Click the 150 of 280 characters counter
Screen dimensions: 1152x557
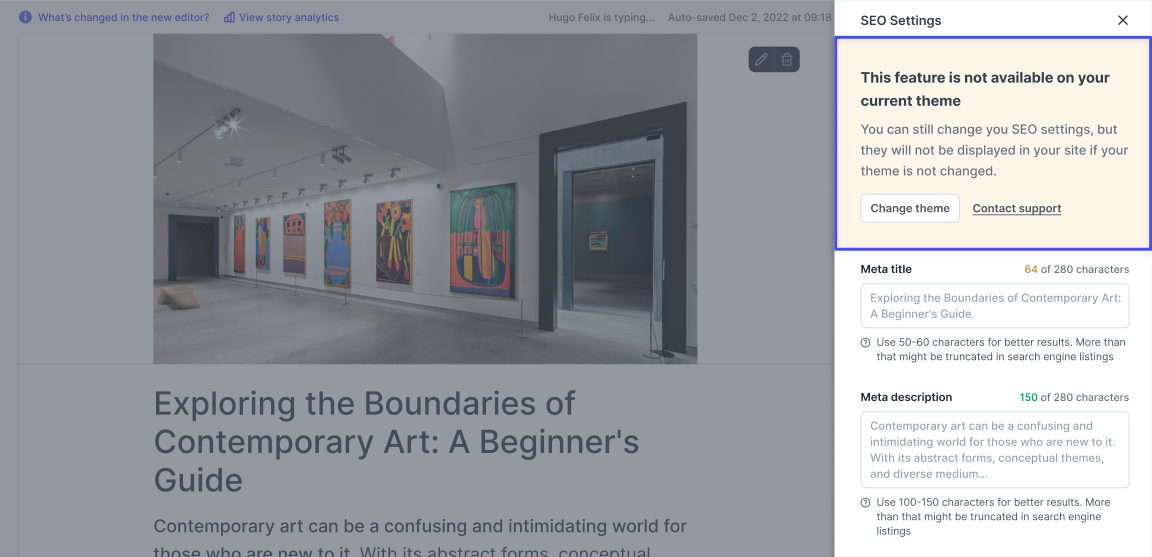pos(1074,398)
